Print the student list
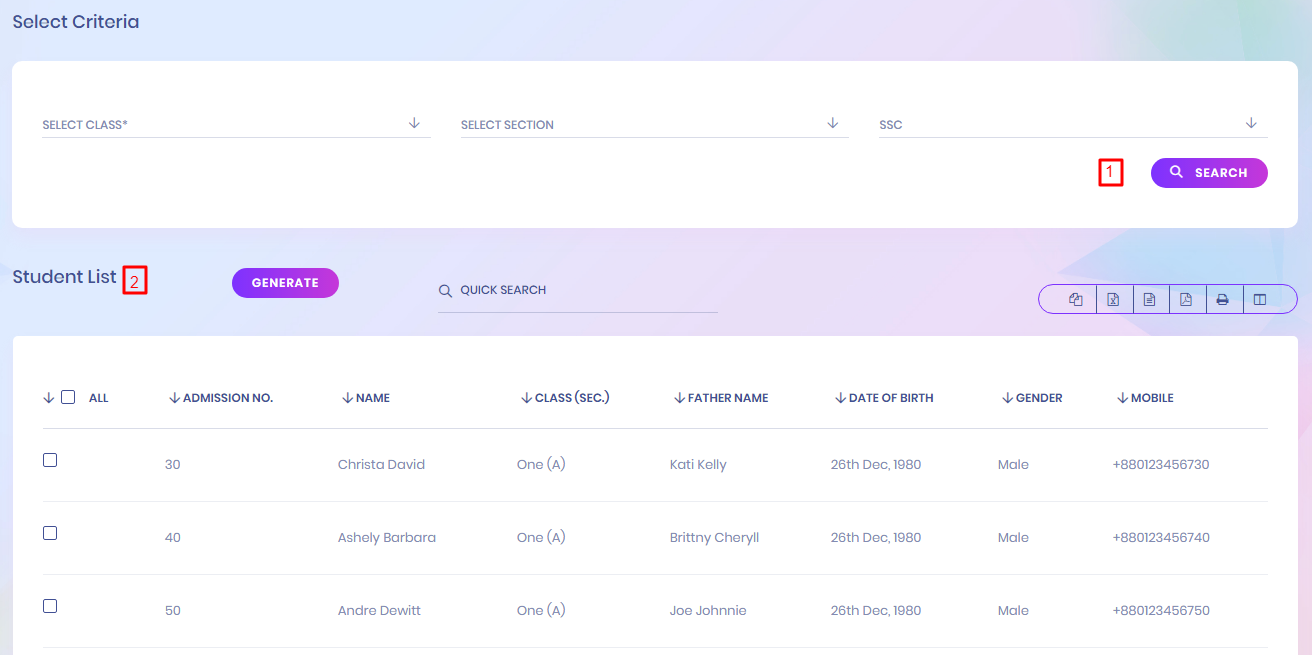1312x655 pixels. (1222, 299)
